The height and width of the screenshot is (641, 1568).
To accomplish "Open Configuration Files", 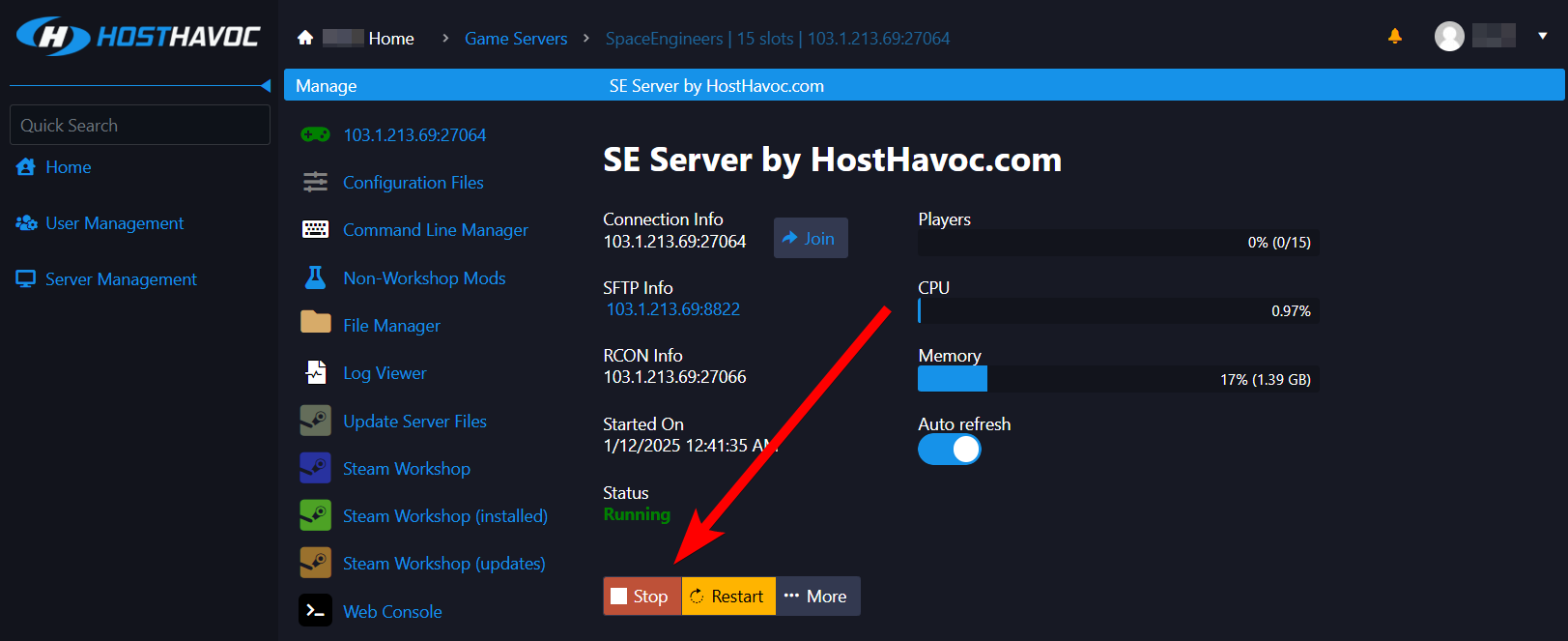I will click(x=413, y=183).
